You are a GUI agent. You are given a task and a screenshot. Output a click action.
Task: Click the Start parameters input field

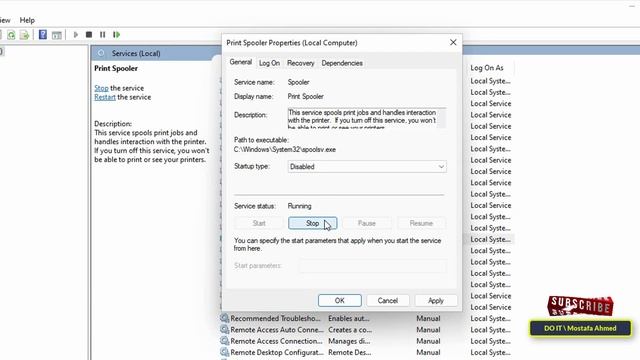coord(373,266)
